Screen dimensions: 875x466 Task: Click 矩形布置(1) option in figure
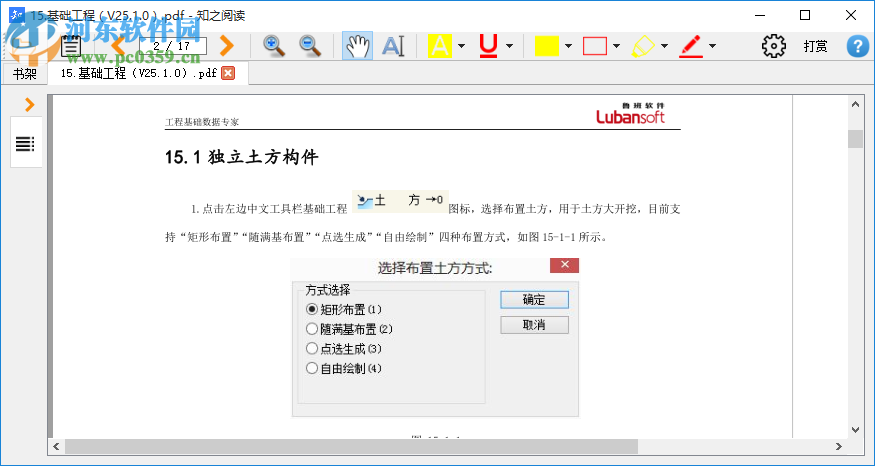(x=344, y=309)
